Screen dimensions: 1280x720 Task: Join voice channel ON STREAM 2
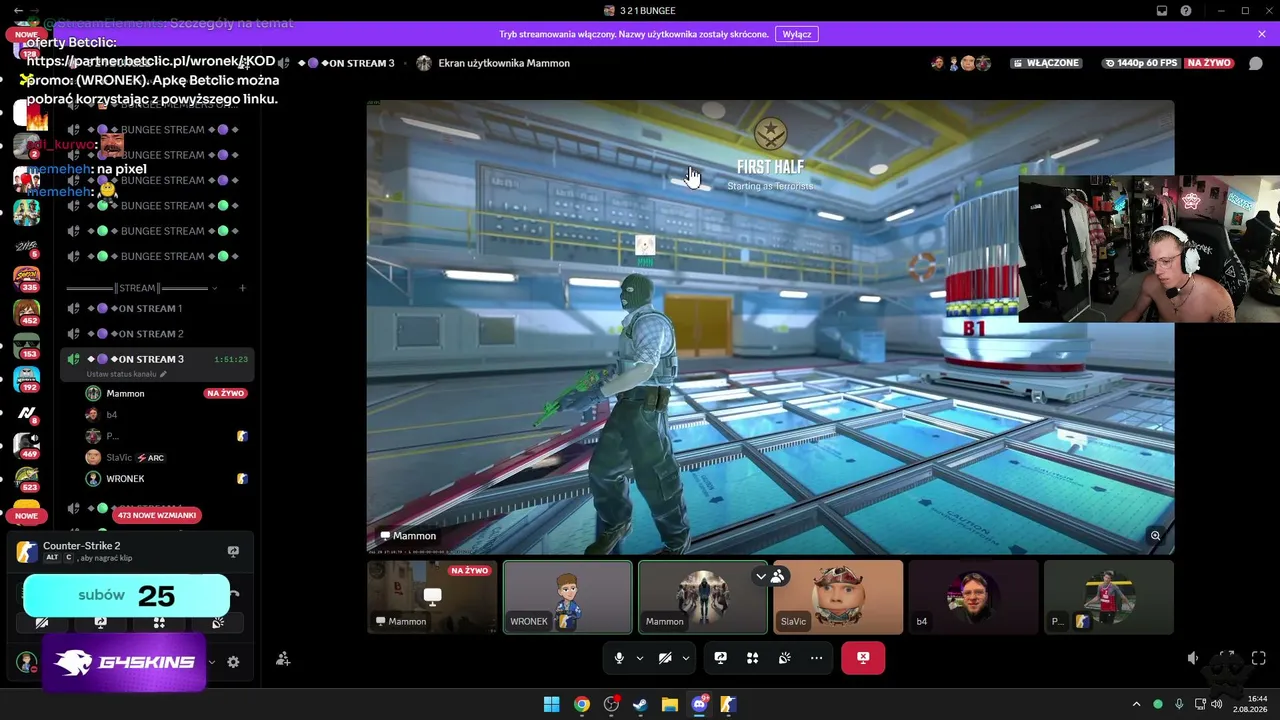click(x=157, y=334)
